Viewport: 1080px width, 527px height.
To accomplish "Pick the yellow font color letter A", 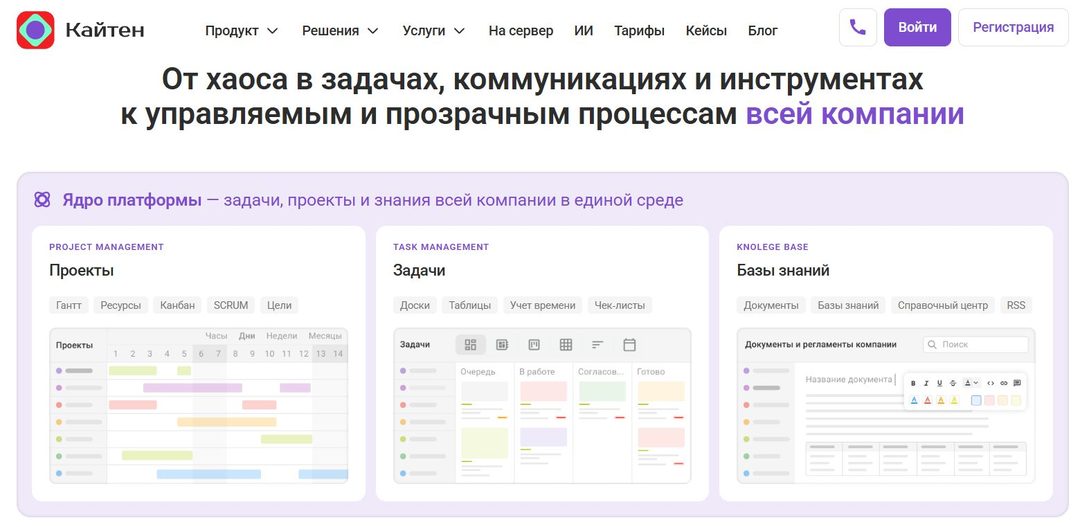I will pyautogui.click(x=954, y=400).
